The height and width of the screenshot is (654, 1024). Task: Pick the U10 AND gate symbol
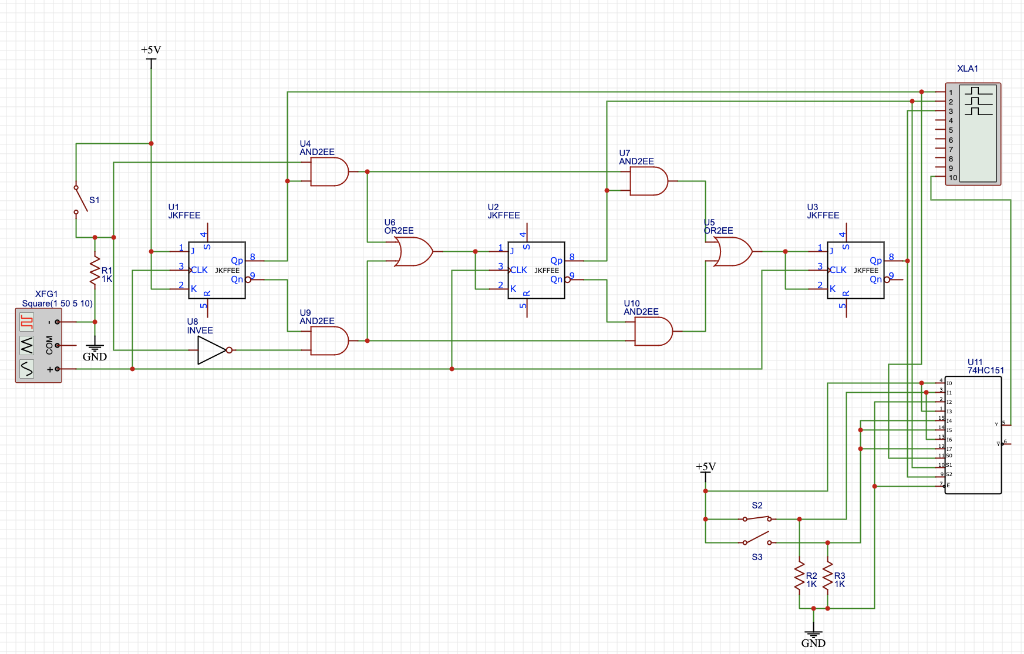pyautogui.click(x=653, y=331)
